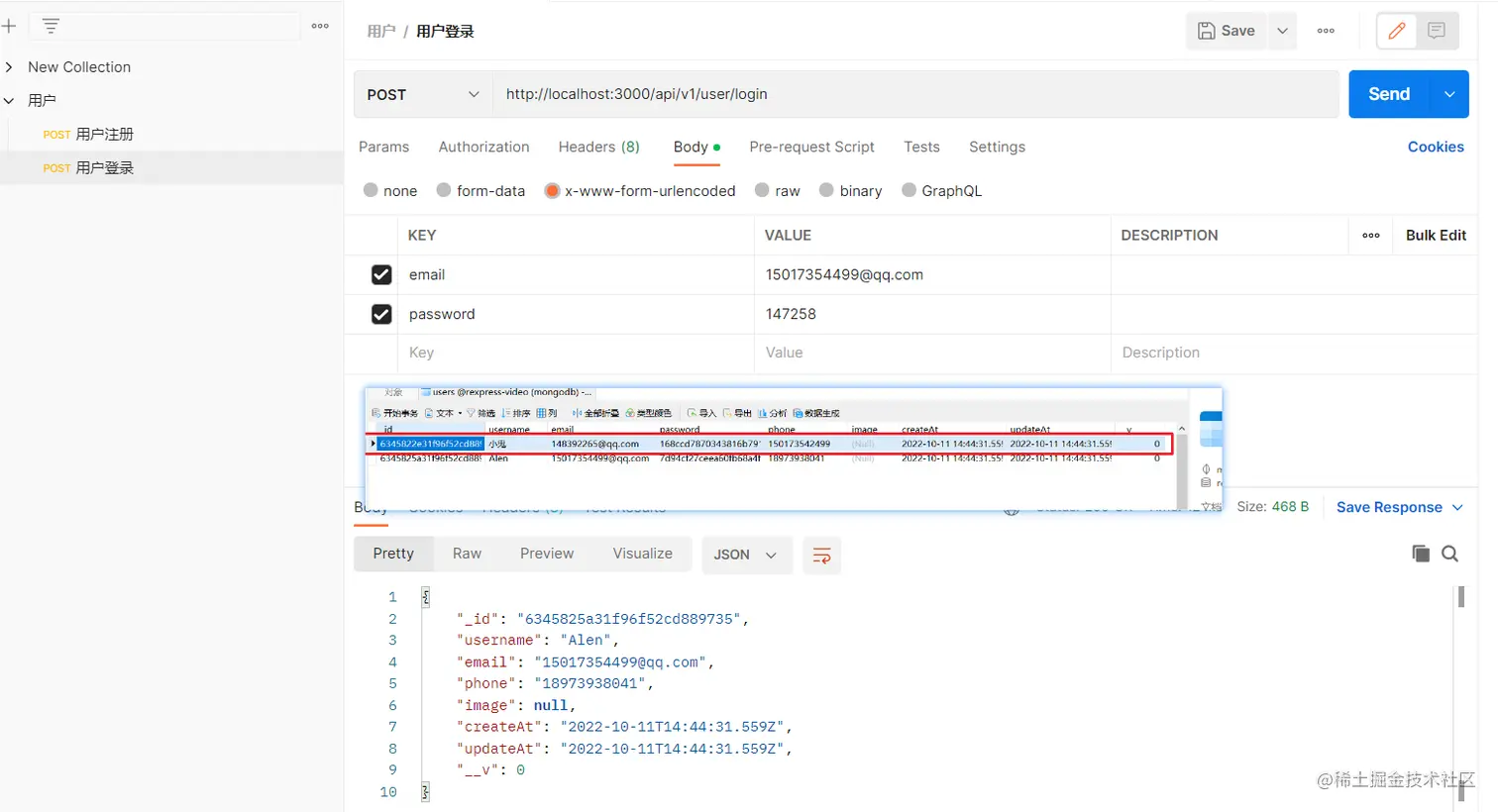
Task: Click the password value 147258
Action: click(791, 314)
